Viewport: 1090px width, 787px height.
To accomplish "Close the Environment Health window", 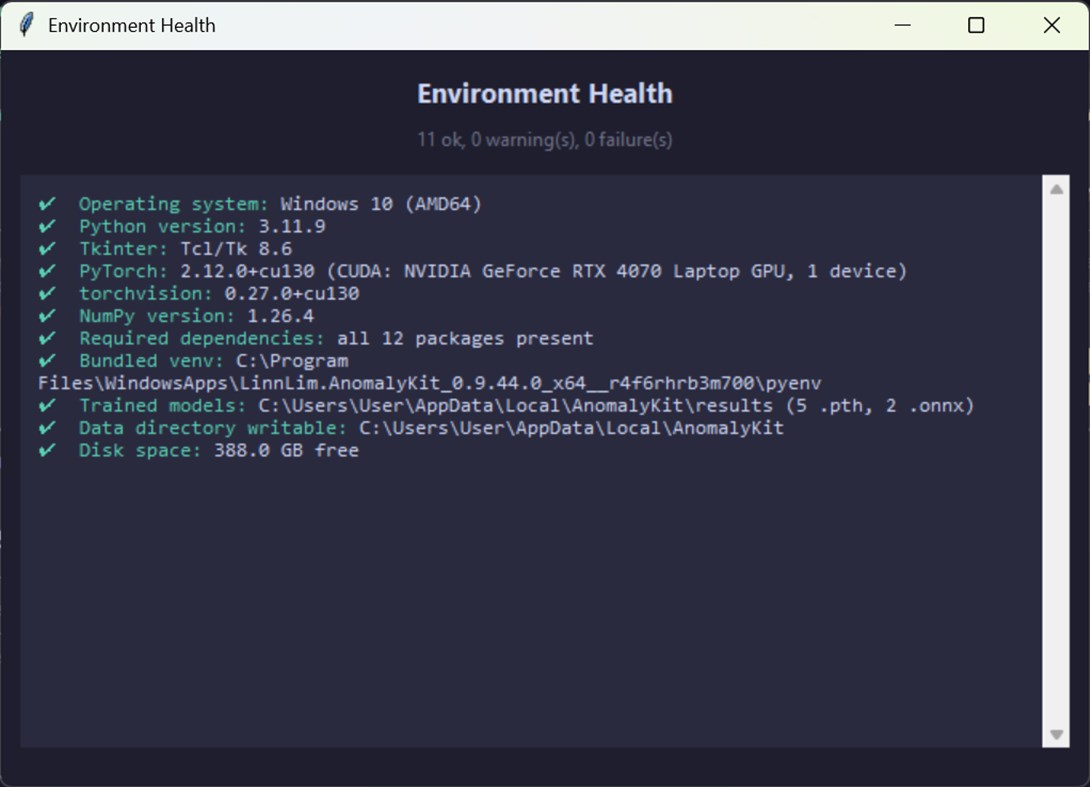I will coord(1052,25).
